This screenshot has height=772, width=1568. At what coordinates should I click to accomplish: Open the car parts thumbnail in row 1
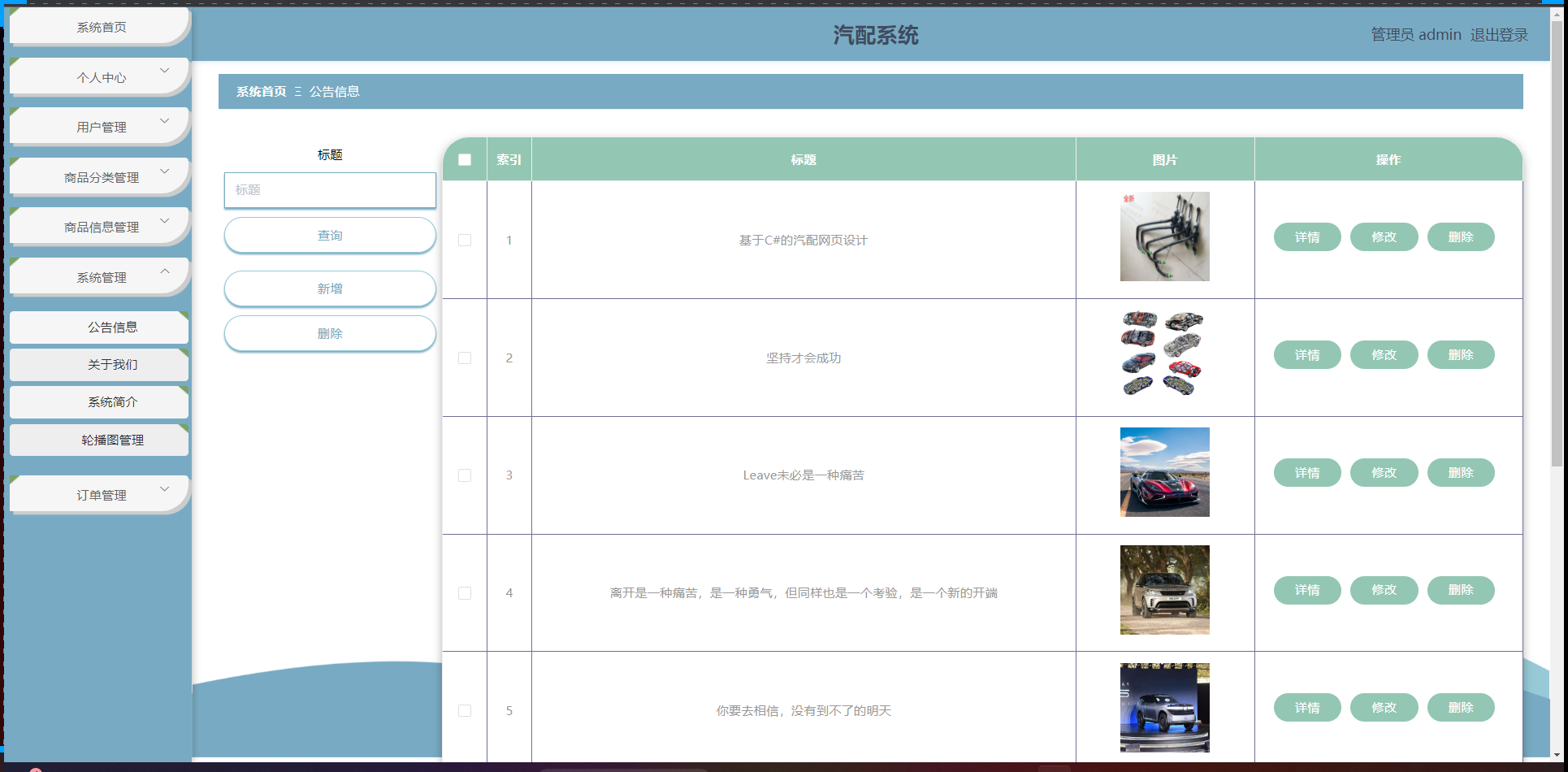(1164, 236)
